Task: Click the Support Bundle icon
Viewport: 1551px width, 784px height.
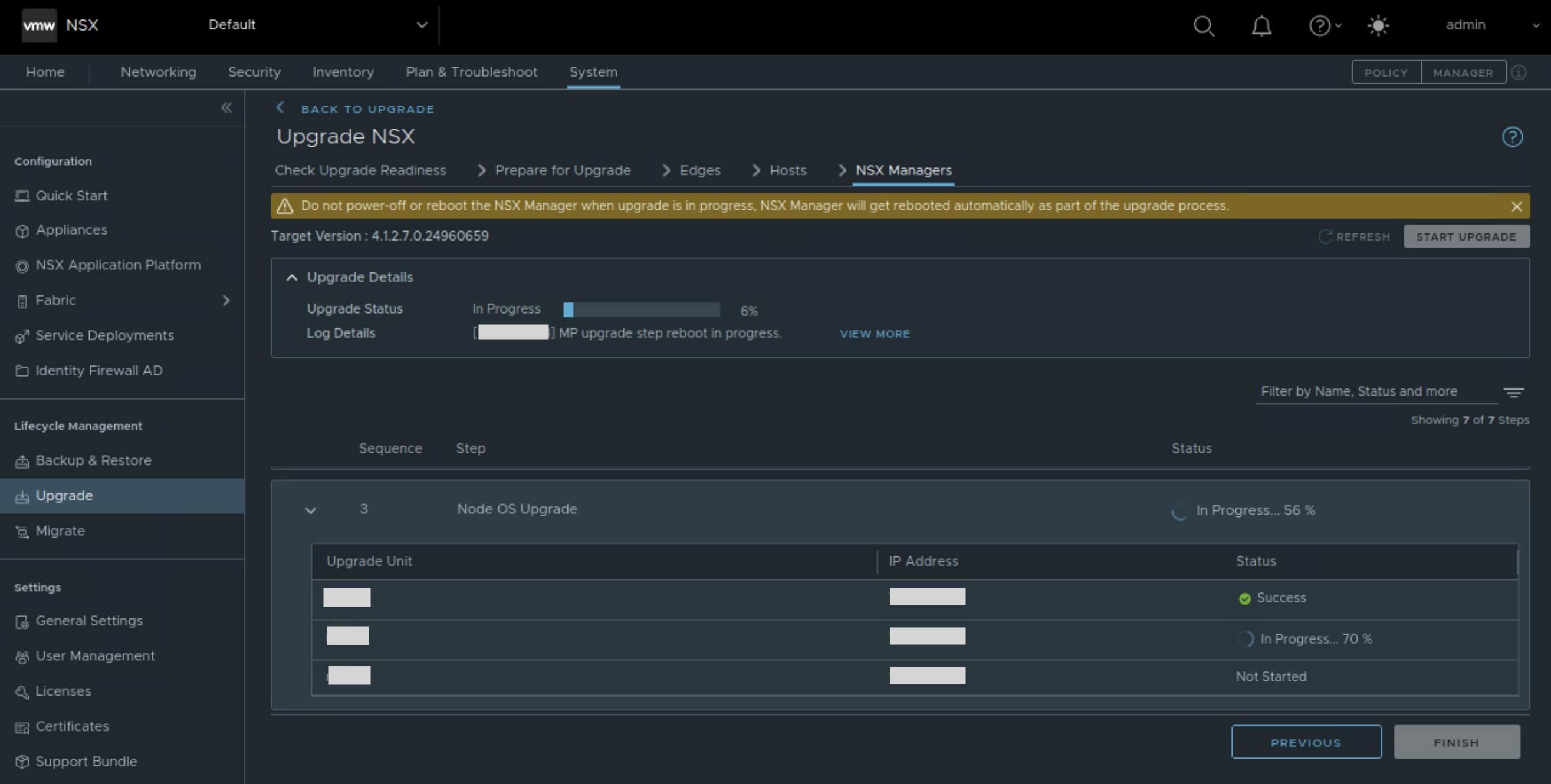Action: pyautogui.click(x=22, y=762)
